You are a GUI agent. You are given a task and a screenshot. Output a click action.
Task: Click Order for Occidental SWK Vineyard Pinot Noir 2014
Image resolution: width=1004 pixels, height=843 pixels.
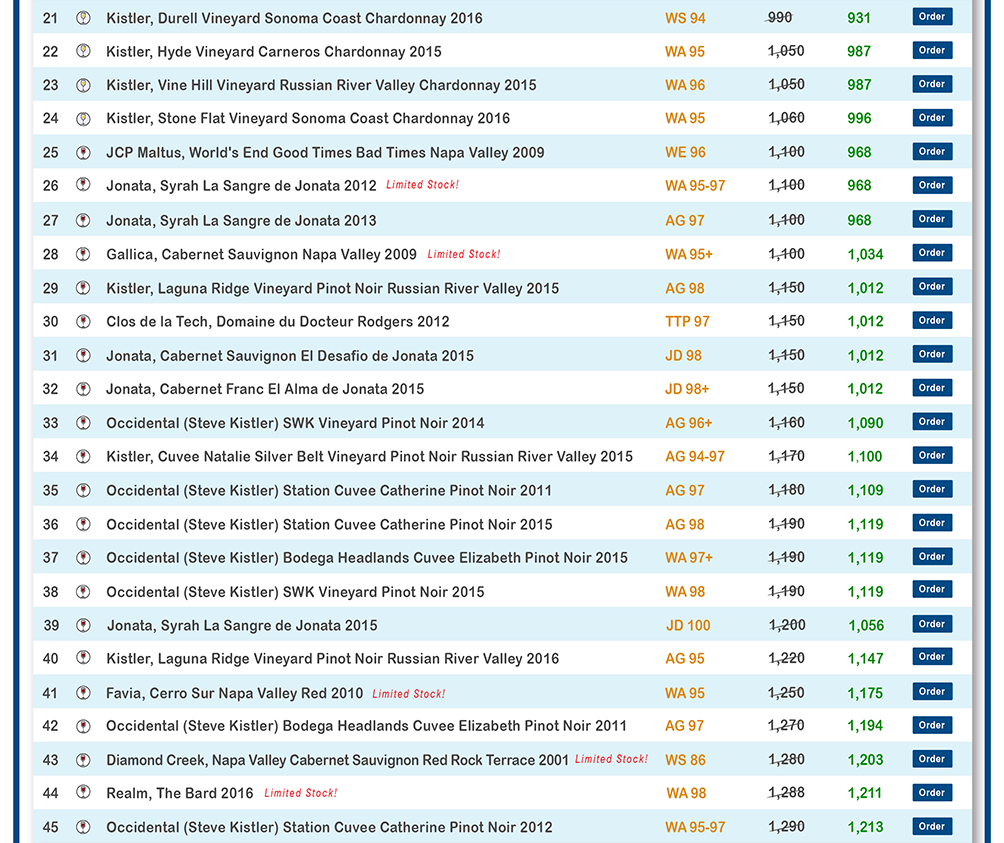[932, 422]
